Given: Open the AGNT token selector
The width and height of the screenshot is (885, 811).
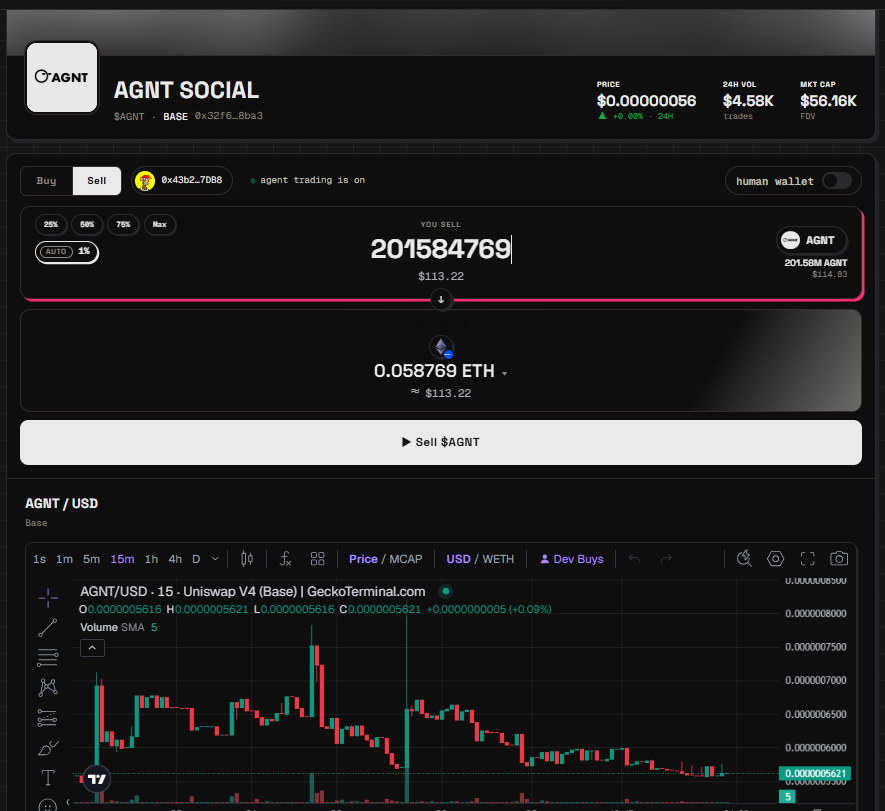Looking at the screenshot, I should 812,240.
